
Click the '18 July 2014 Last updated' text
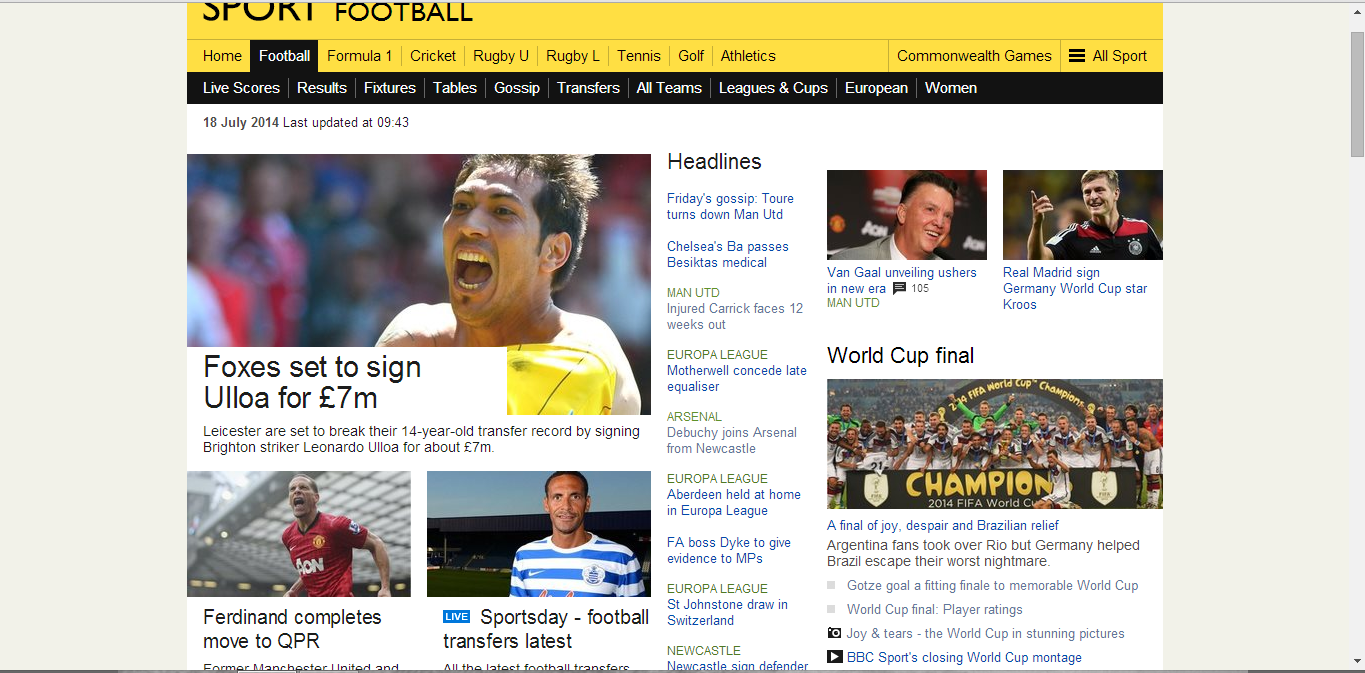(x=306, y=123)
